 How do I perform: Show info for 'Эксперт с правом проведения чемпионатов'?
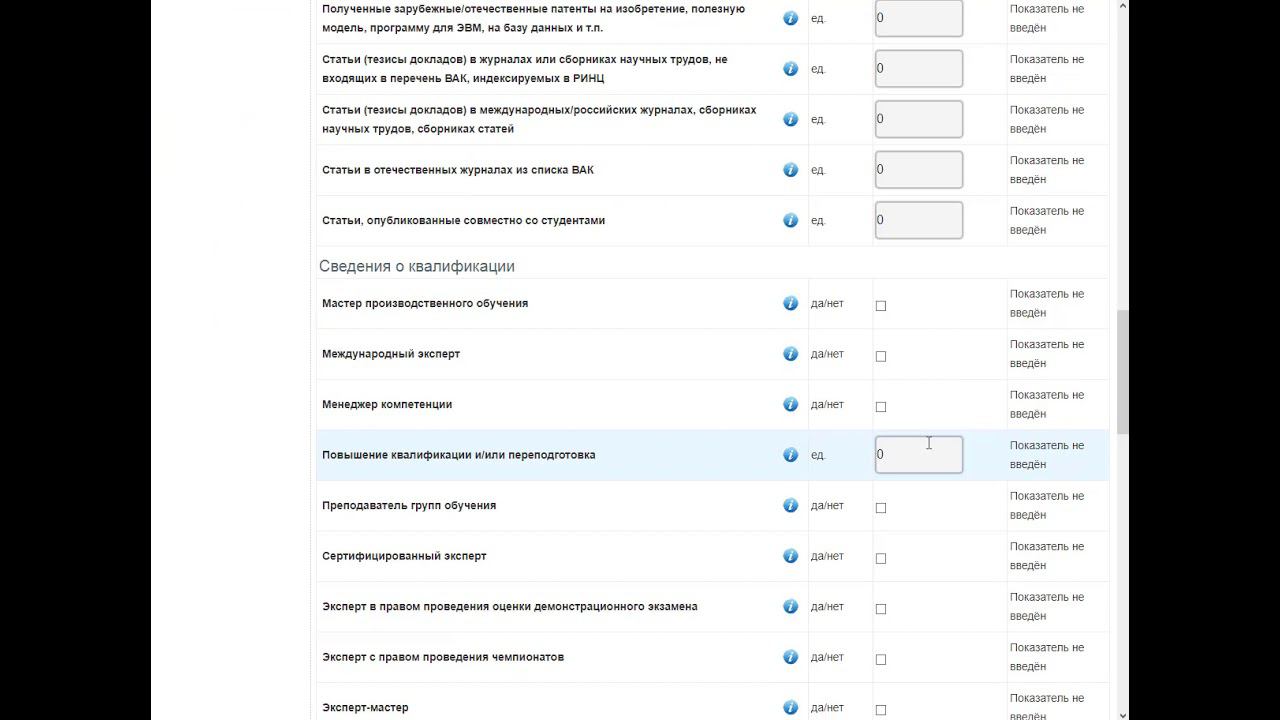[x=790, y=657]
